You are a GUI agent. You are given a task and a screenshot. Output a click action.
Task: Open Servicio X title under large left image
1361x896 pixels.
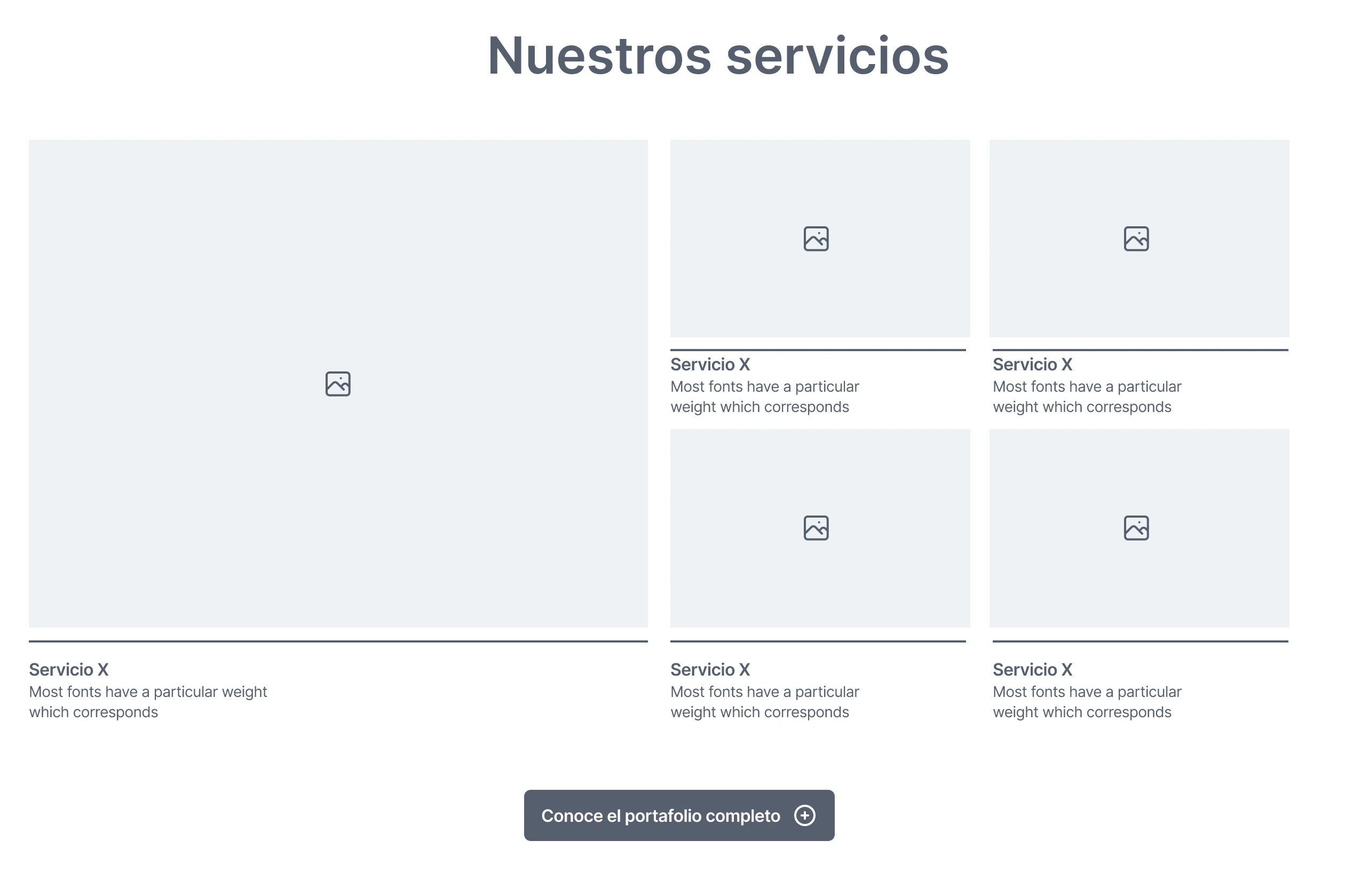tap(69, 670)
